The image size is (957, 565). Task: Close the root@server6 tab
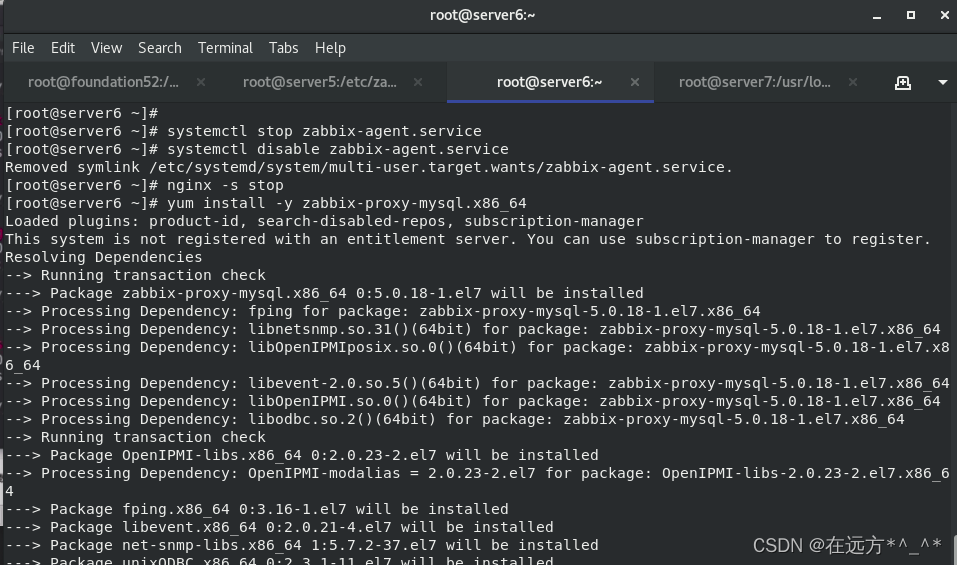[x=635, y=82]
